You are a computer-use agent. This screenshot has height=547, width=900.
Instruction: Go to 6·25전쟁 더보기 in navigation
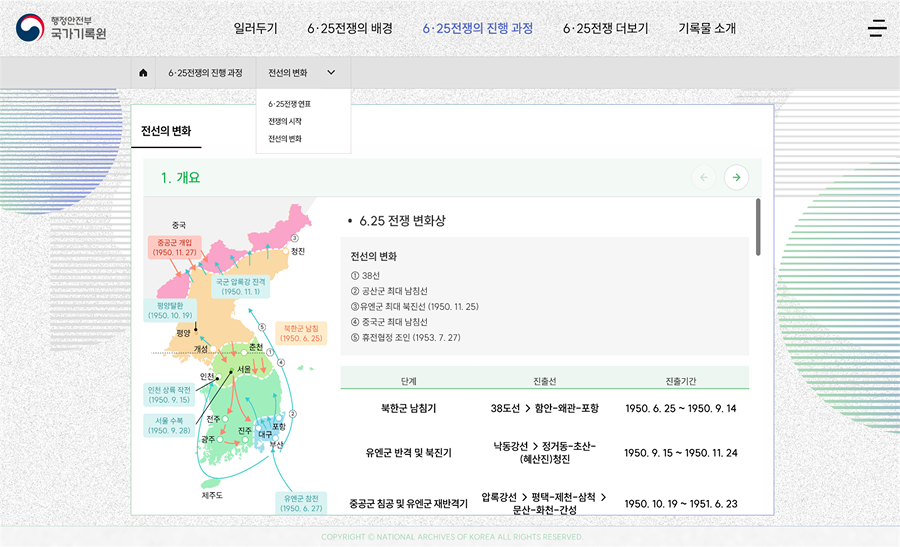click(x=605, y=28)
